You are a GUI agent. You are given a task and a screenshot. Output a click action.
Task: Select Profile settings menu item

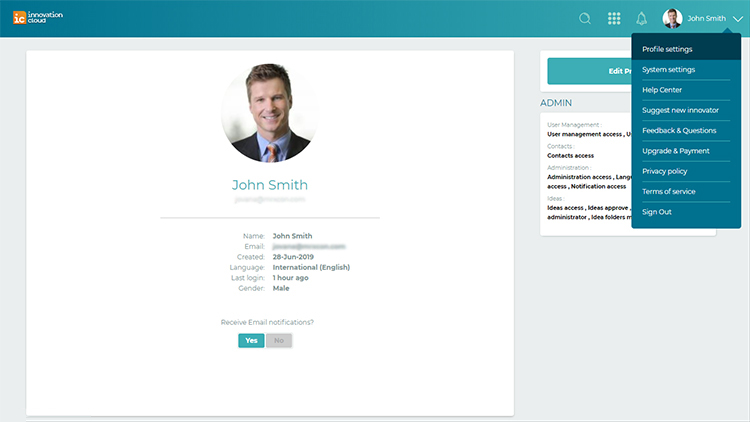click(x=686, y=49)
